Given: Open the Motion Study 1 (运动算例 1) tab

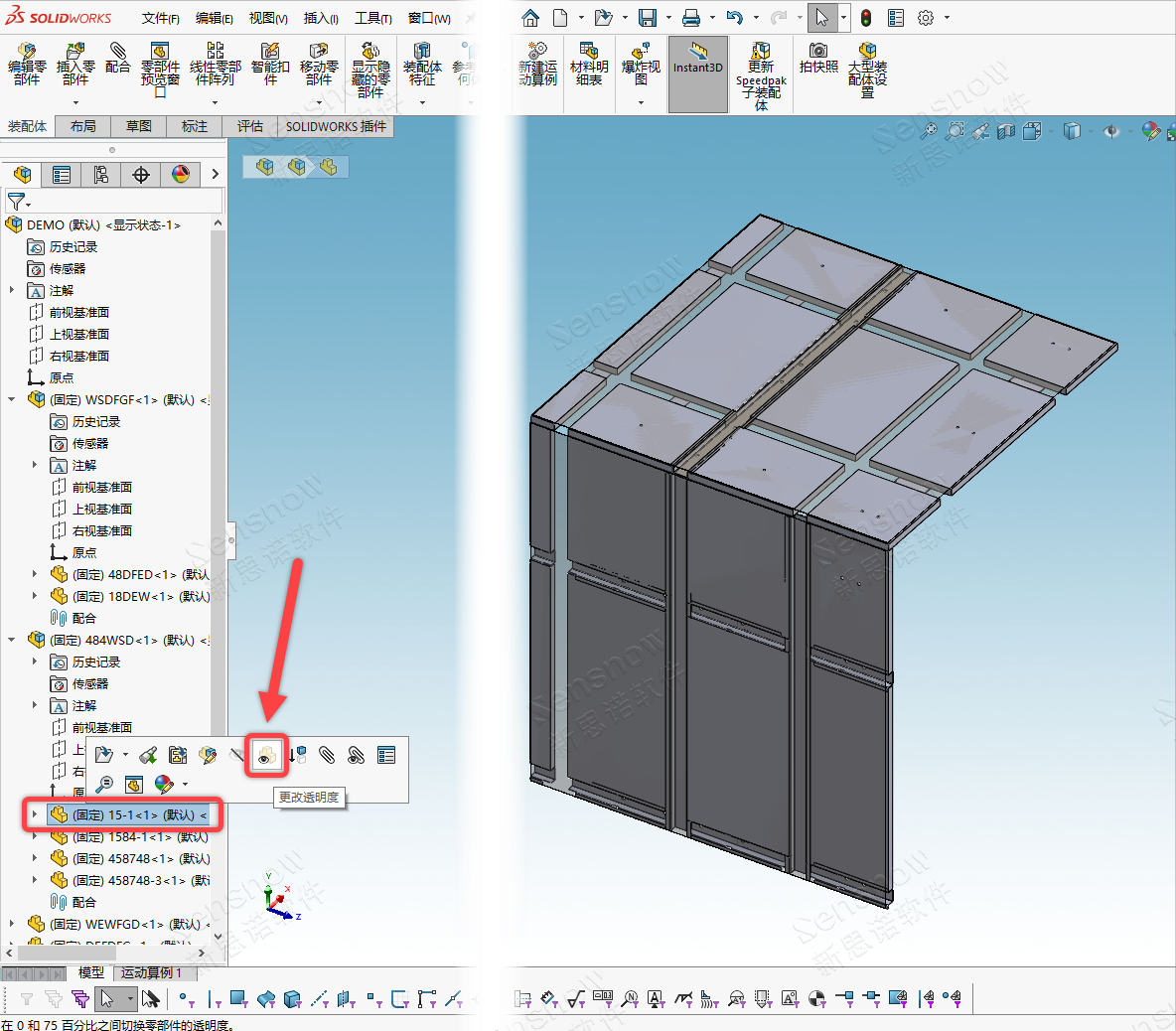Looking at the screenshot, I should (151, 973).
